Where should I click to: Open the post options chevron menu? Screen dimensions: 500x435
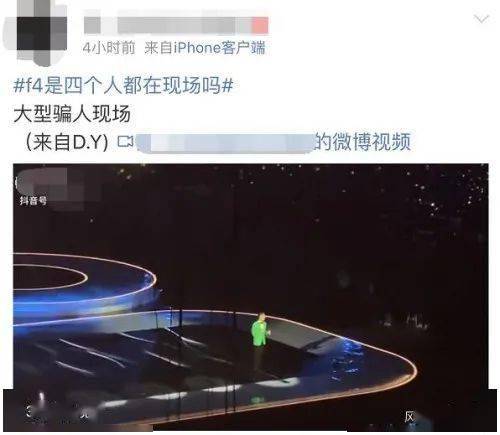pos(481,19)
